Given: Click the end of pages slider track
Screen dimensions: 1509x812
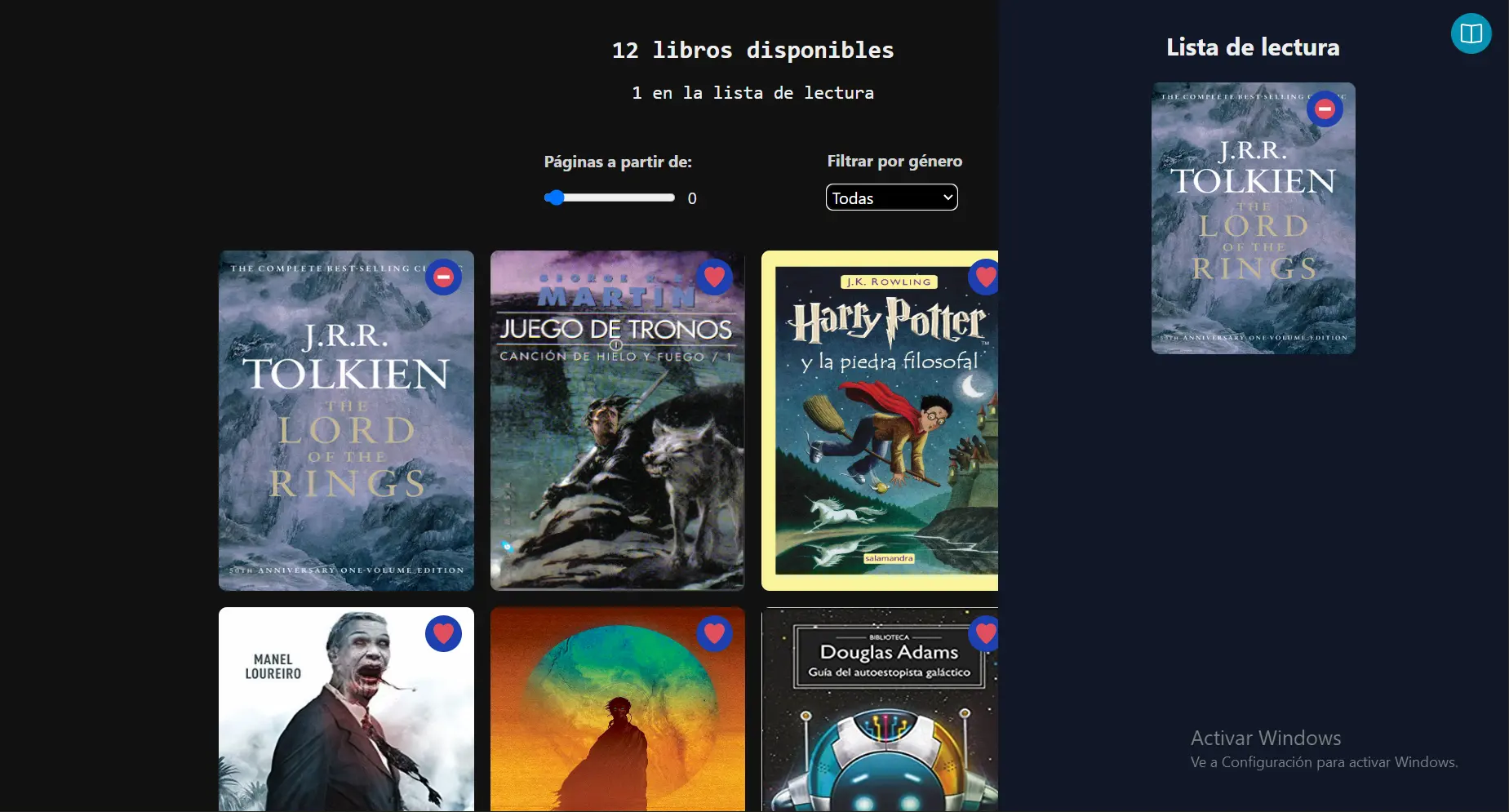Looking at the screenshot, I should 671,197.
